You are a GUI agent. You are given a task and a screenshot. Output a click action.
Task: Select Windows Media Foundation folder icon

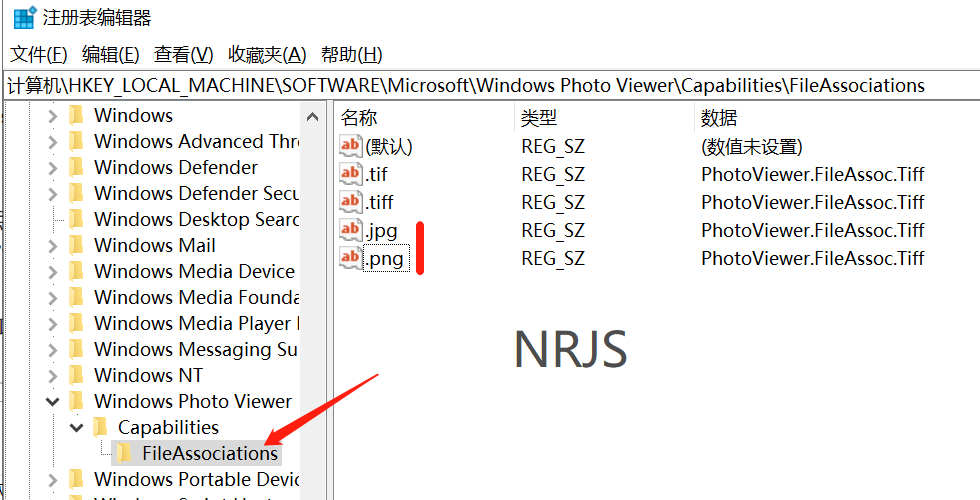pyautogui.click(x=76, y=297)
